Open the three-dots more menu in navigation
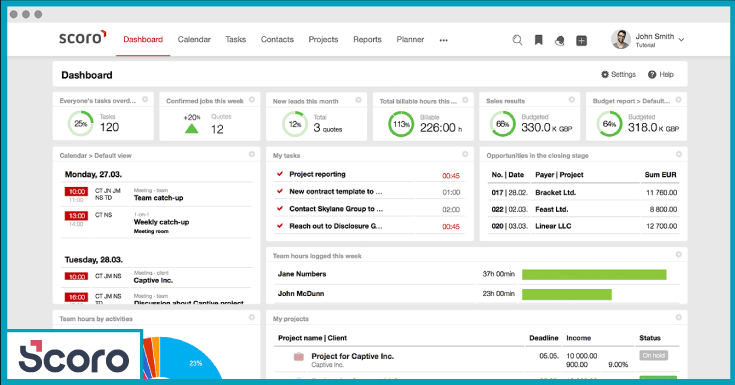The height and width of the screenshot is (385, 735). (443, 40)
